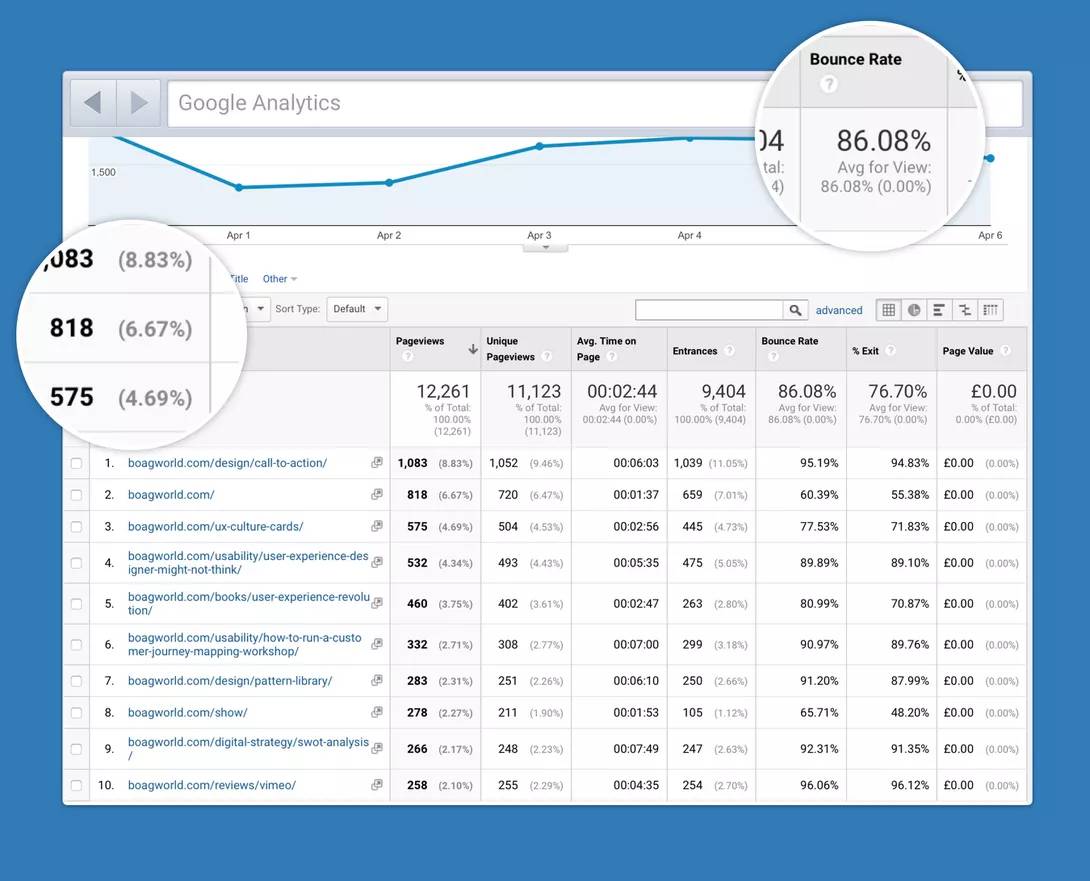Expand the Other dimension dropdown
This screenshot has height=881, width=1090.
click(279, 279)
